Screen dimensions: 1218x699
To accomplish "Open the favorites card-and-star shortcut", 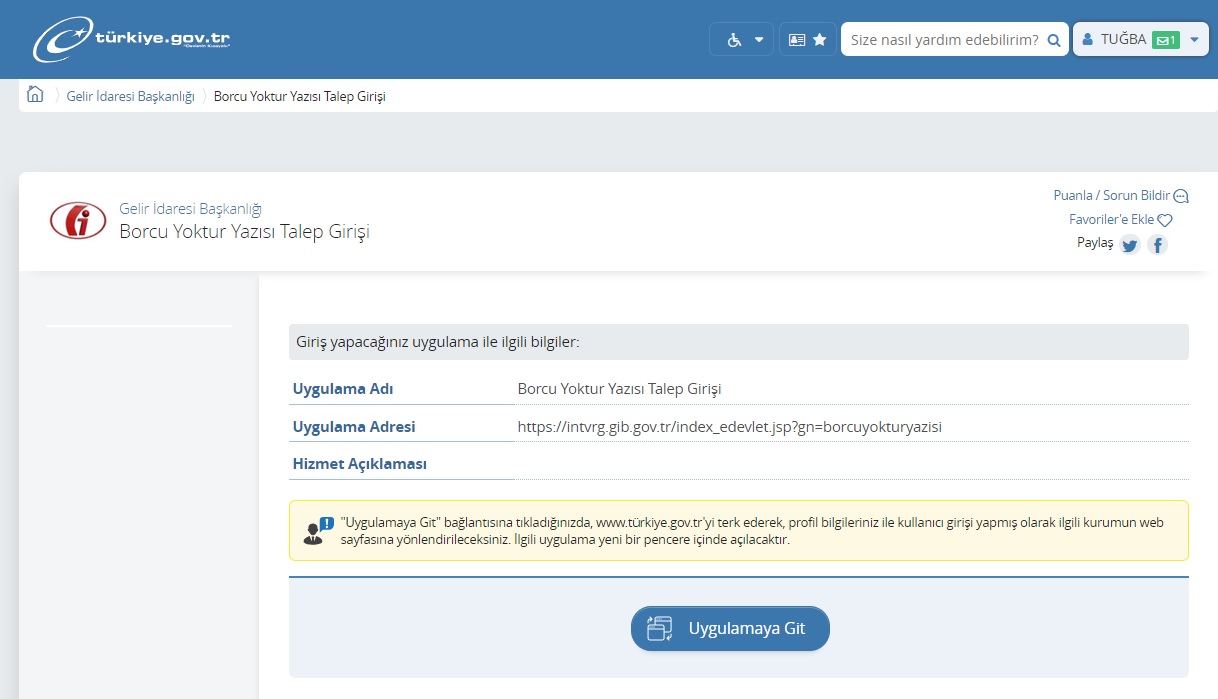I will pyautogui.click(x=808, y=40).
